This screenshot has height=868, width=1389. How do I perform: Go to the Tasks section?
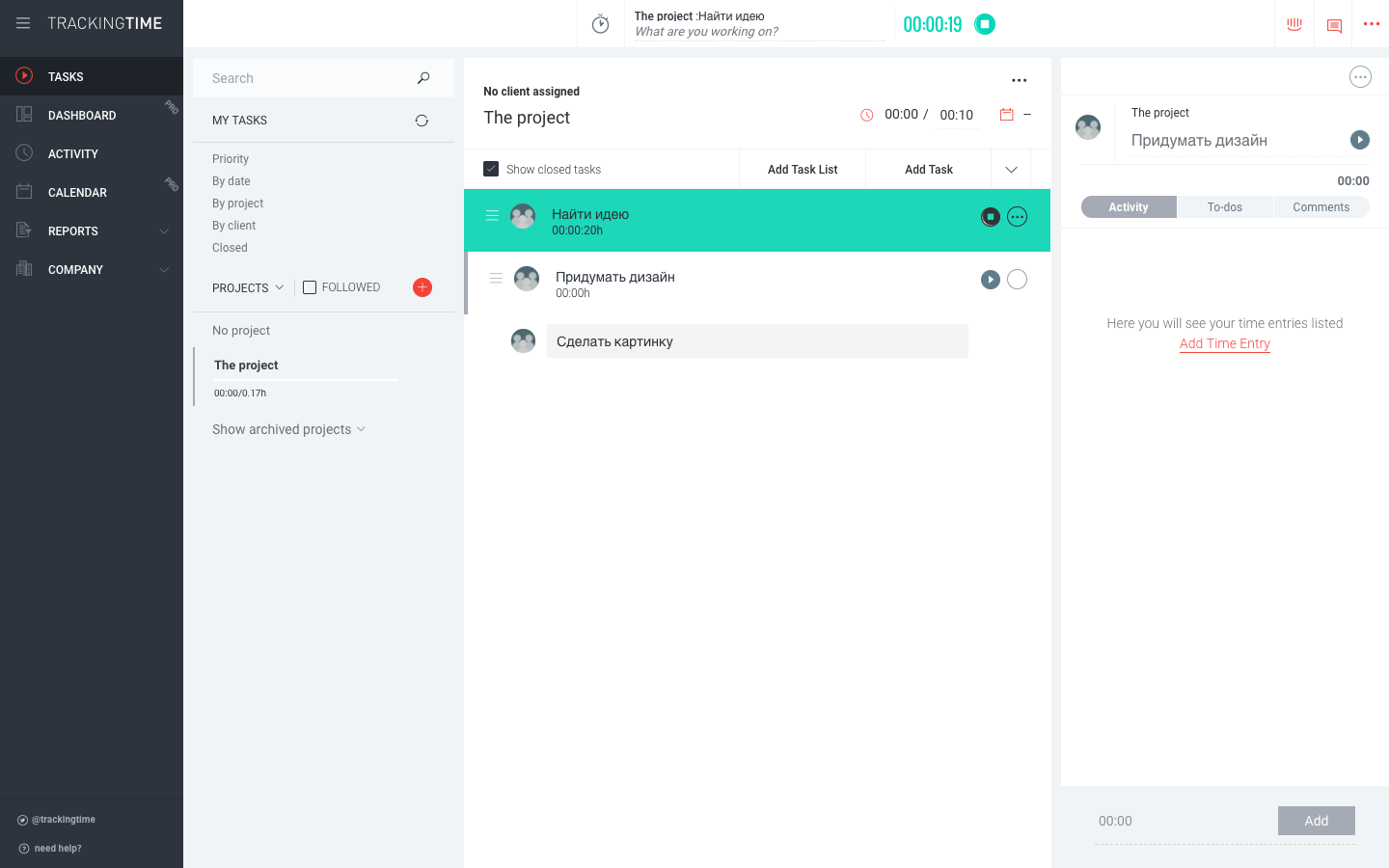[x=92, y=76]
